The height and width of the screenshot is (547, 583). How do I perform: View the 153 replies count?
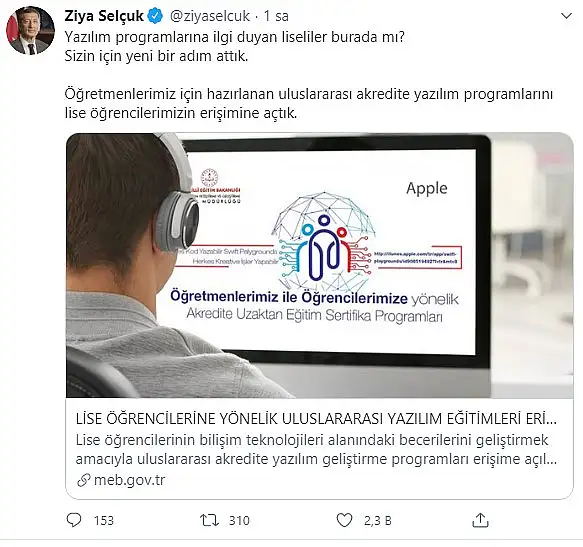(x=104, y=520)
